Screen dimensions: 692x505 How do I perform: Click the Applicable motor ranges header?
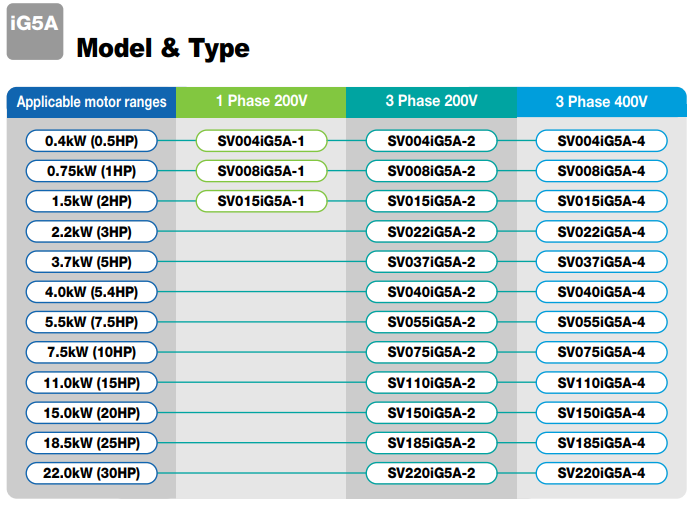point(91,102)
